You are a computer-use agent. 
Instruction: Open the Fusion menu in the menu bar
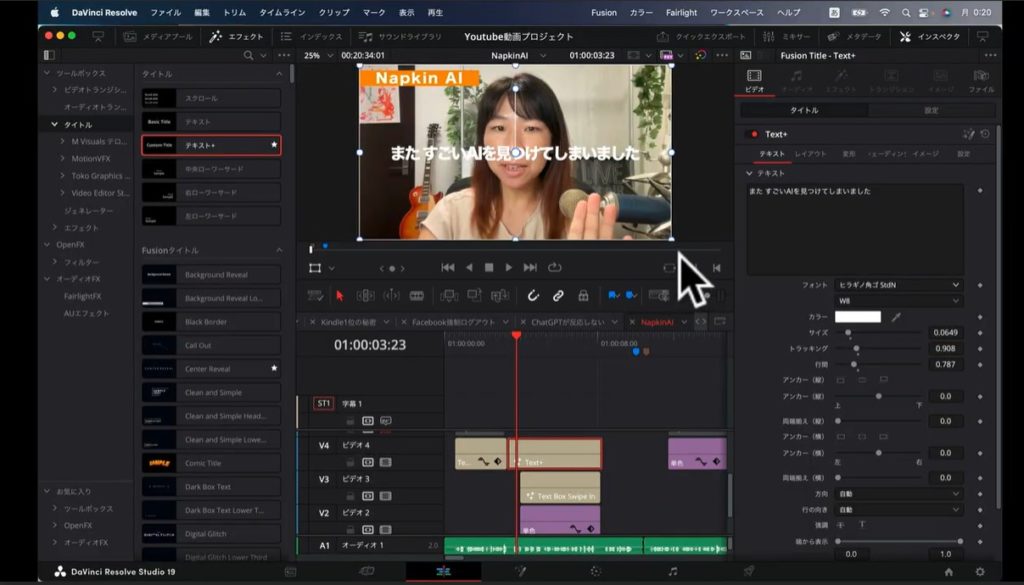click(604, 12)
